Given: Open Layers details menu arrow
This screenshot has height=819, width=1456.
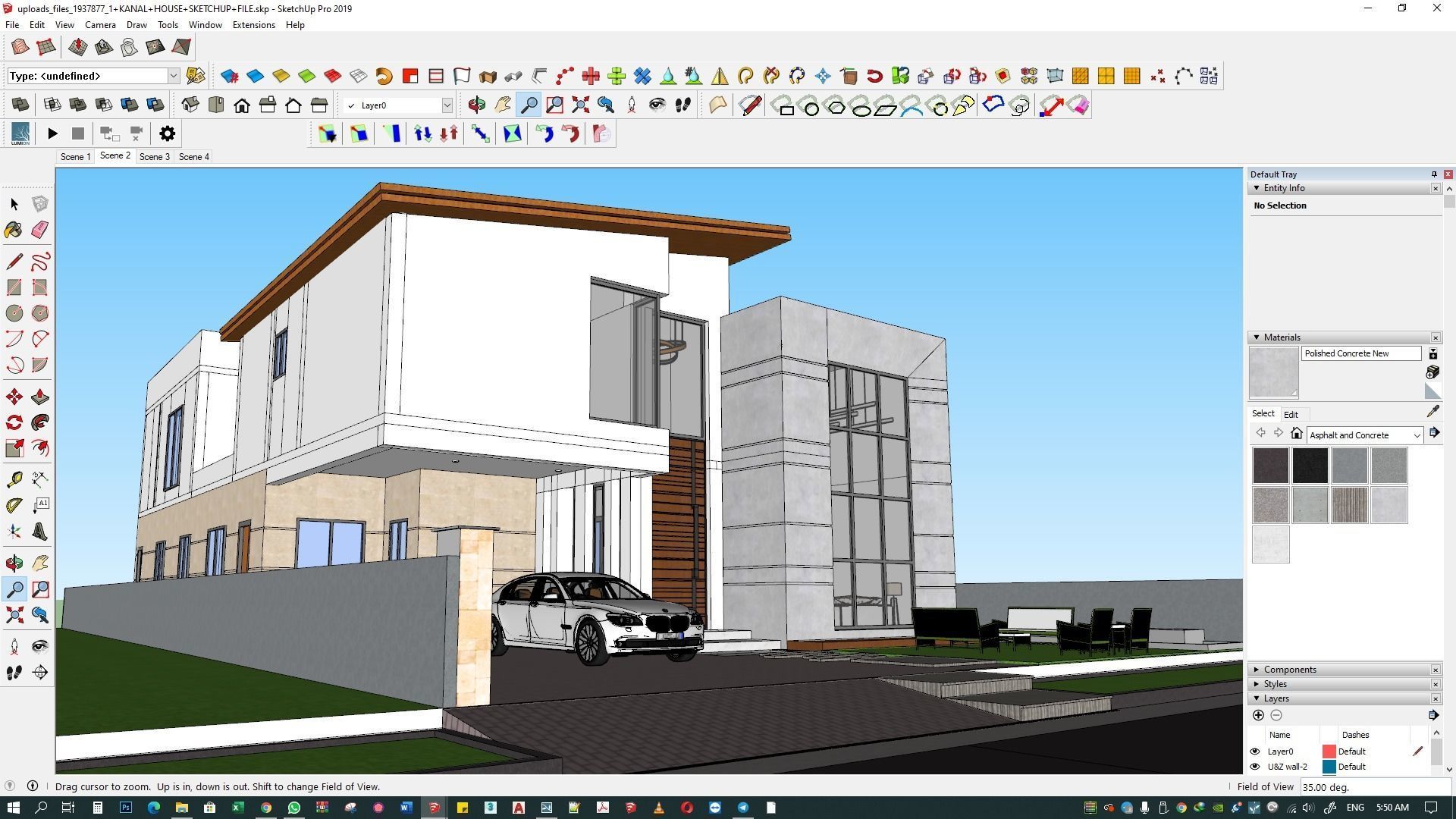Looking at the screenshot, I should point(1433,715).
